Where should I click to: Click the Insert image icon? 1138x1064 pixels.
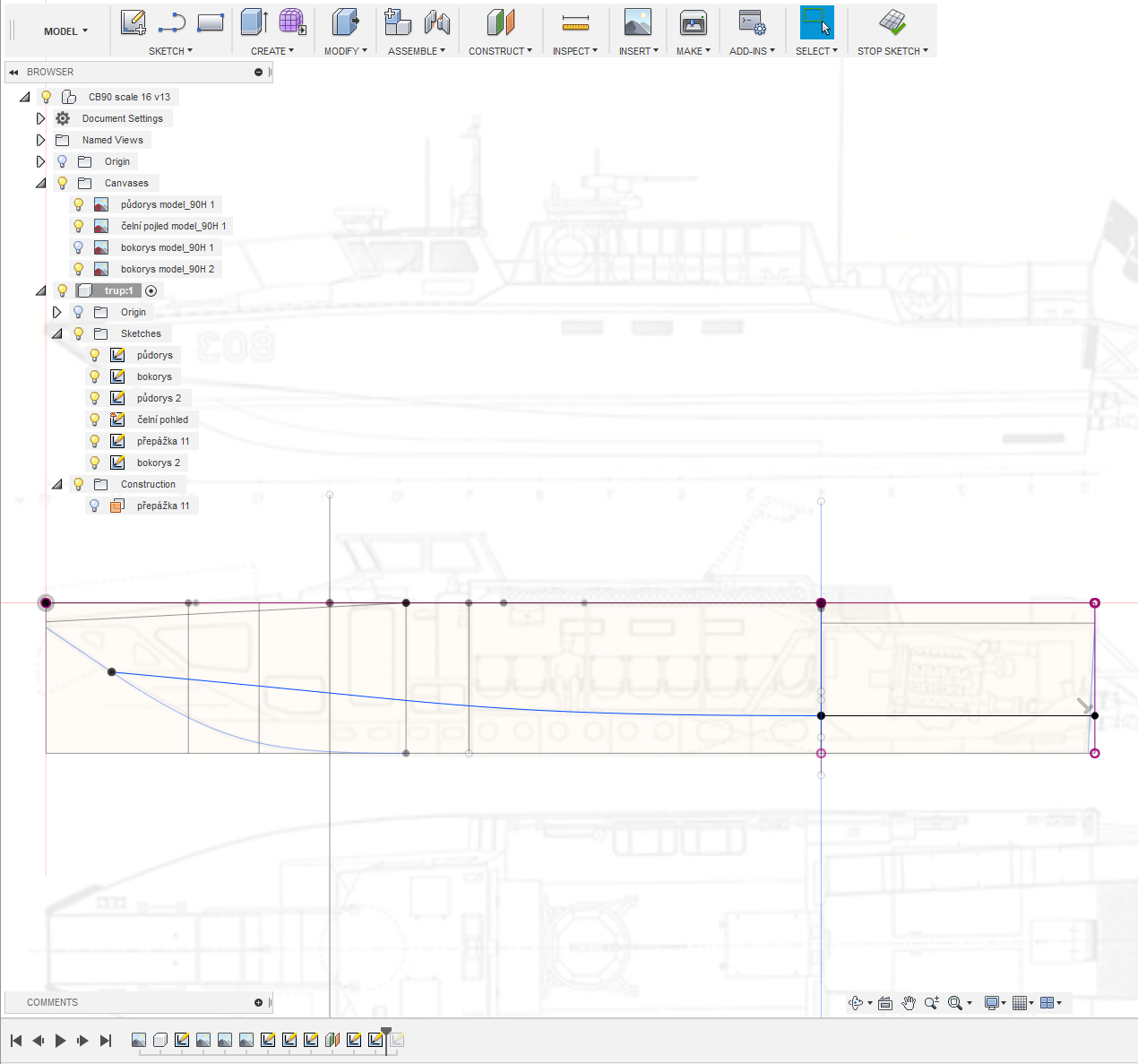637,22
